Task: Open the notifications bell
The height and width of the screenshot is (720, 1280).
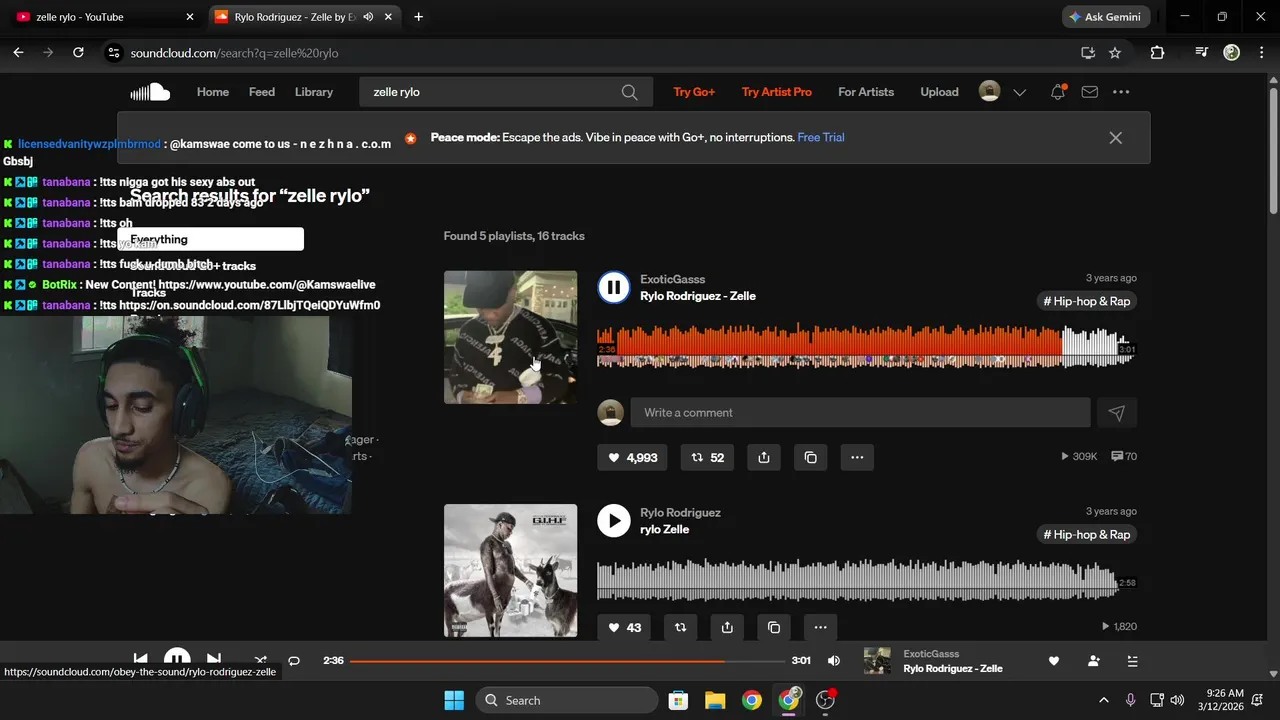Action: 1057,92
